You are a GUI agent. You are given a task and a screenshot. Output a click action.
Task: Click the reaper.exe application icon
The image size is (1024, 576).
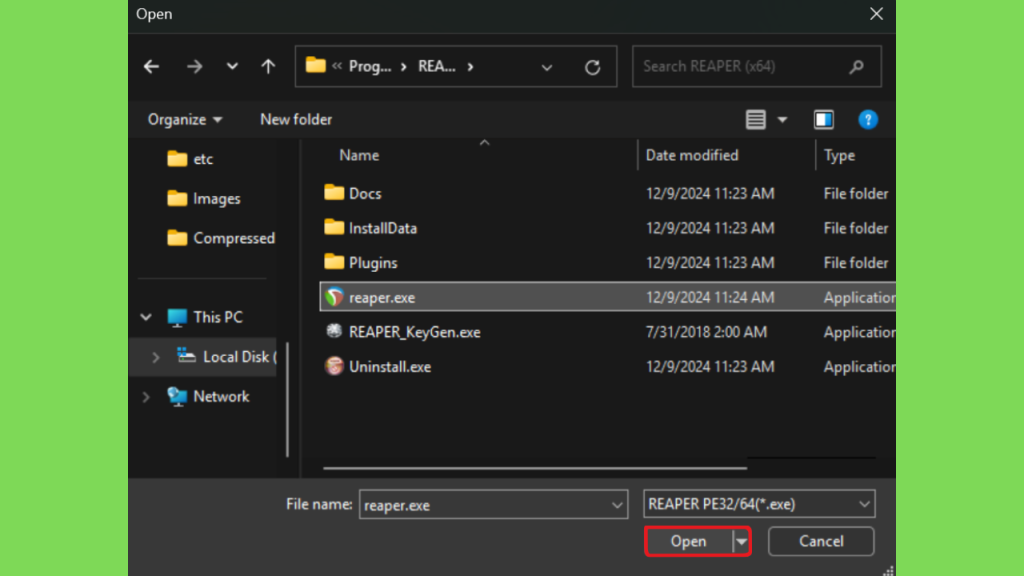click(334, 297)
